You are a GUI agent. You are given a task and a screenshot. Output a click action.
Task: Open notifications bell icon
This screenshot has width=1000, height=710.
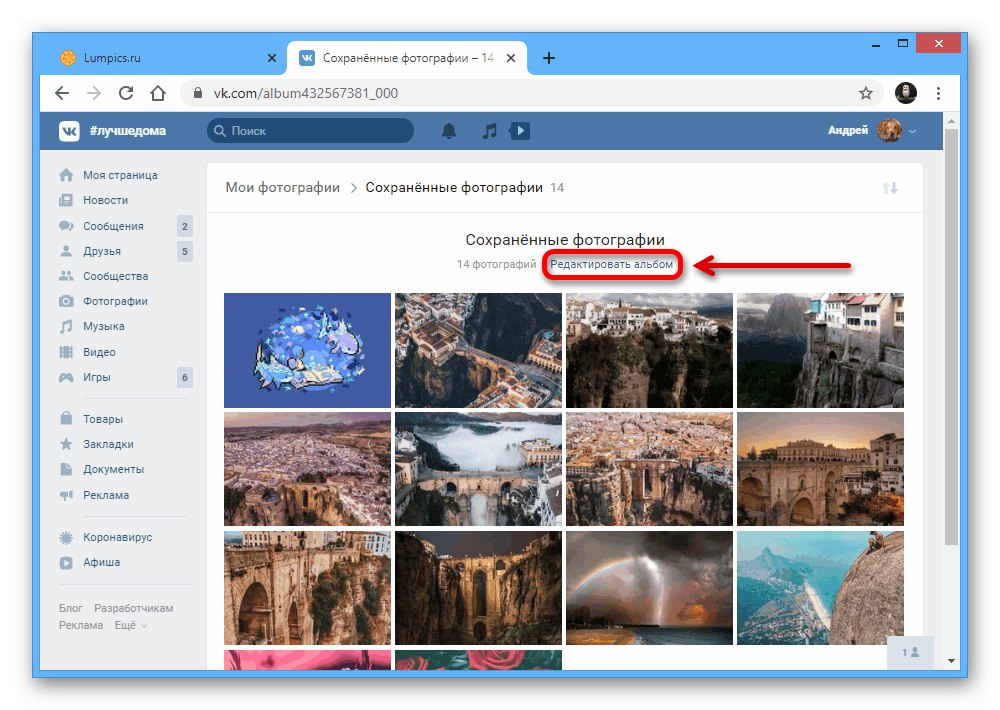tap(449, 131)
